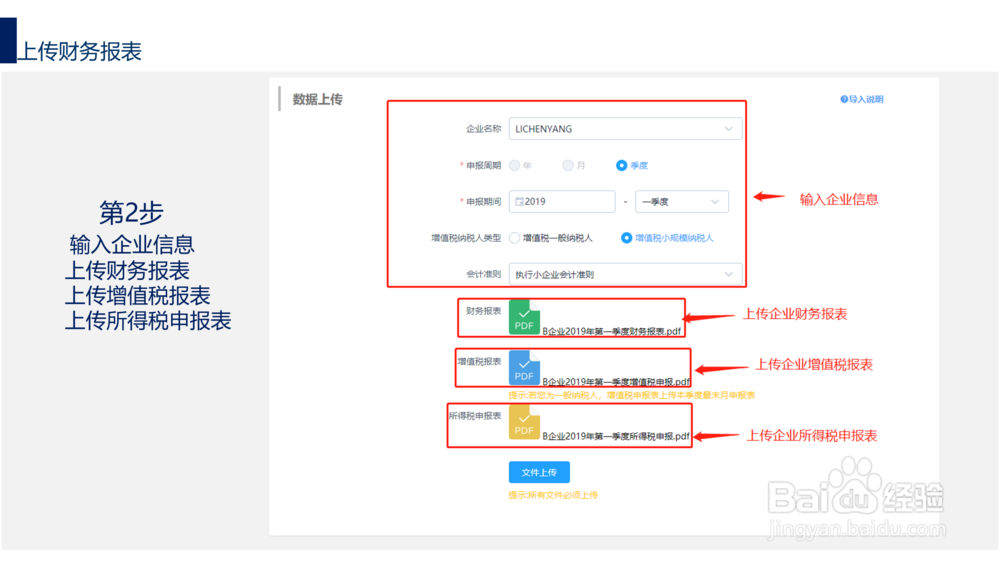Open the 企业名称 LICHENYANG dropdown
This screenshot has width=1000, height=563.
[626, 129]
